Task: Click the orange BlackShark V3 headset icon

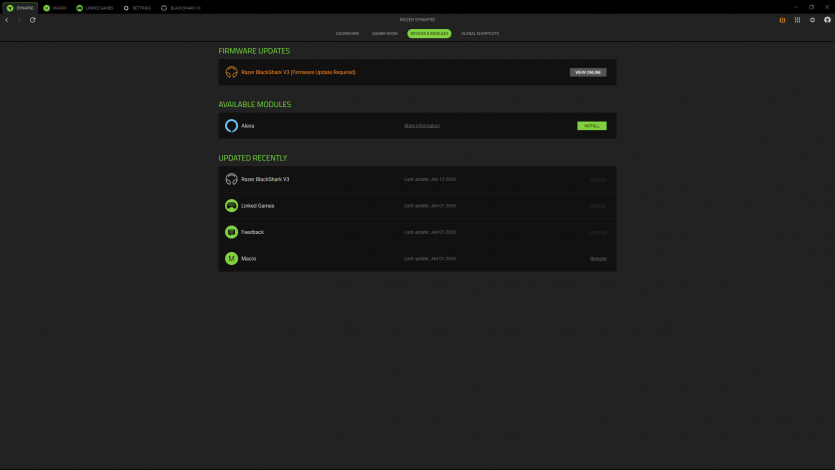Action: [231, 72]
